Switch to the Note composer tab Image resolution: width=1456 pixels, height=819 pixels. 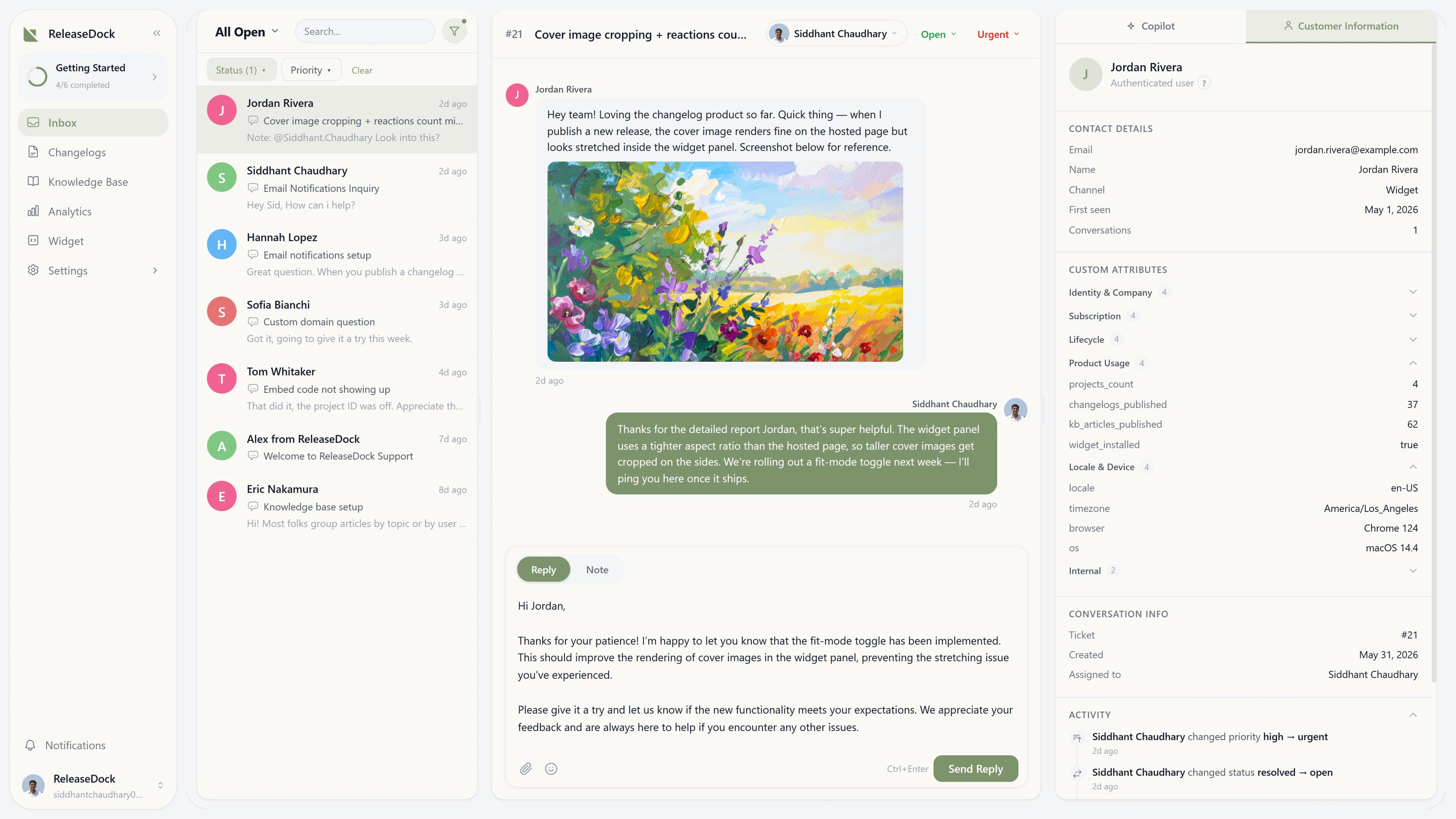point(597,570)
